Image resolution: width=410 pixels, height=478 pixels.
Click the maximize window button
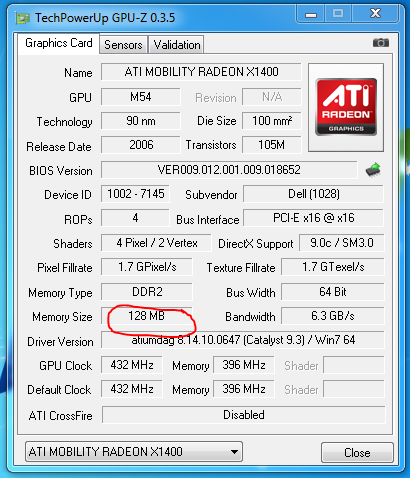[338, 14]
